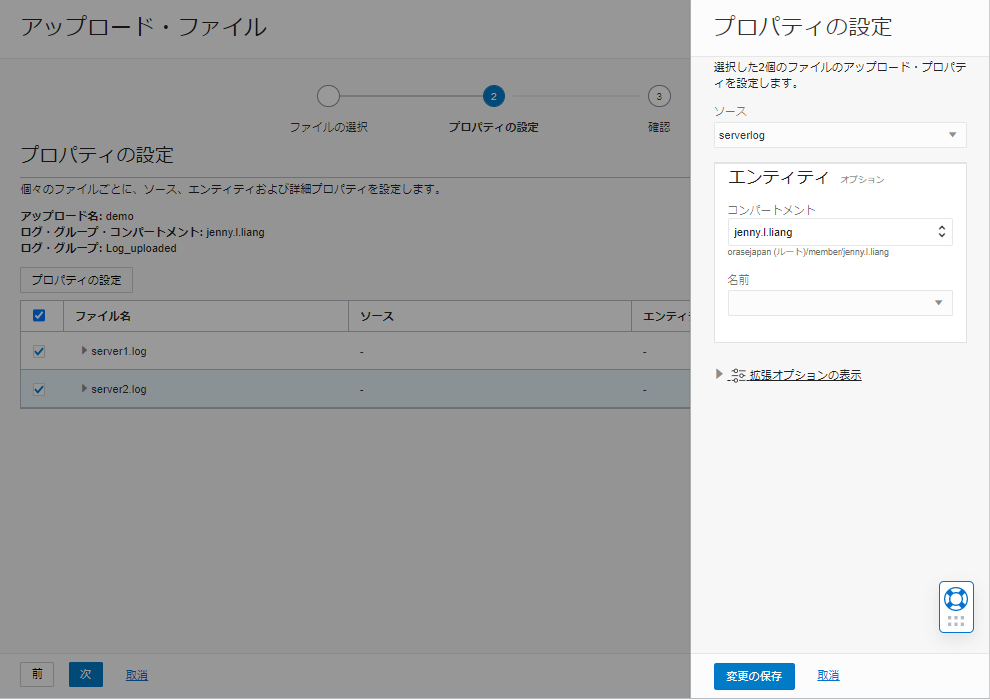This screenshot has width=990, height=700.
Task: Click the プロパティの設定 button above the table
Action: [x=76, y=280]
